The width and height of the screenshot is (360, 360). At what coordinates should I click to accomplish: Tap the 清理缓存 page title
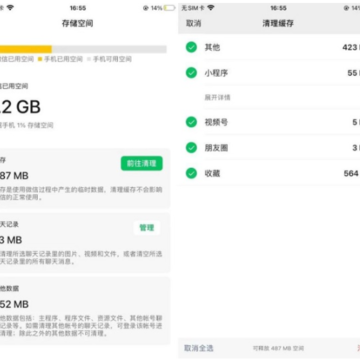click(x=278, y=23)
